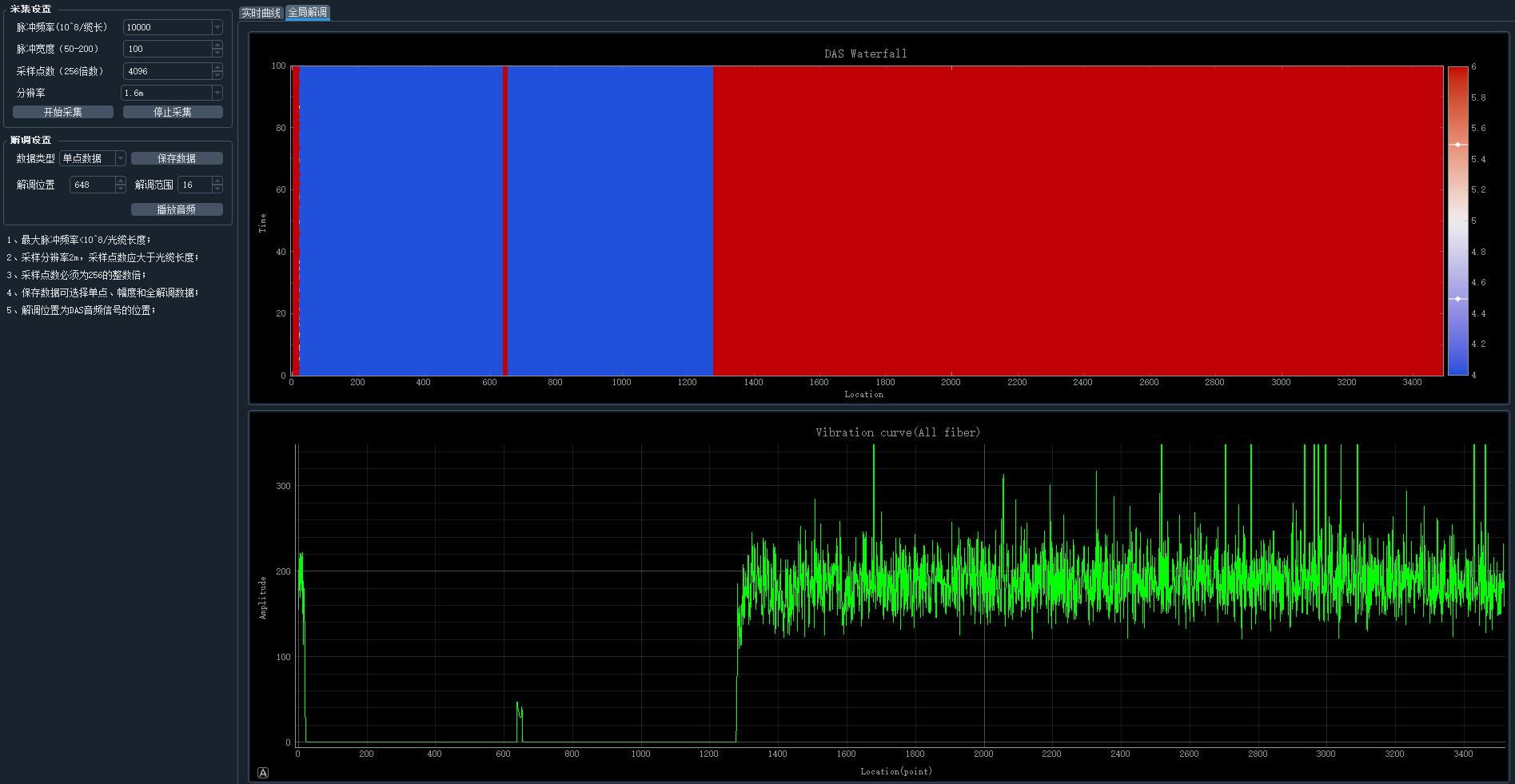The image size is (1515, 784).
Task: Click the 播放音频 play audio button
Action: point(177,209)
